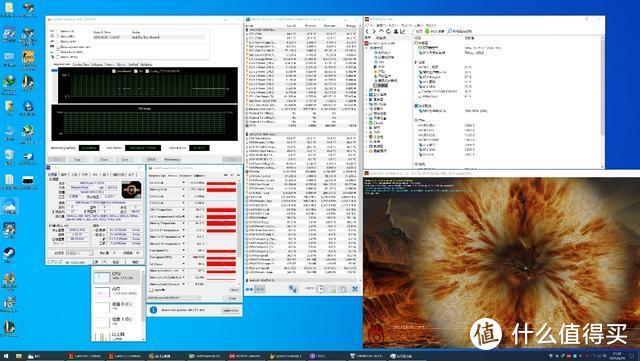Click GPU-Z sensor list vertical scrollbar
This screenshot has height=361, width=640.
(x=239, y=233)
